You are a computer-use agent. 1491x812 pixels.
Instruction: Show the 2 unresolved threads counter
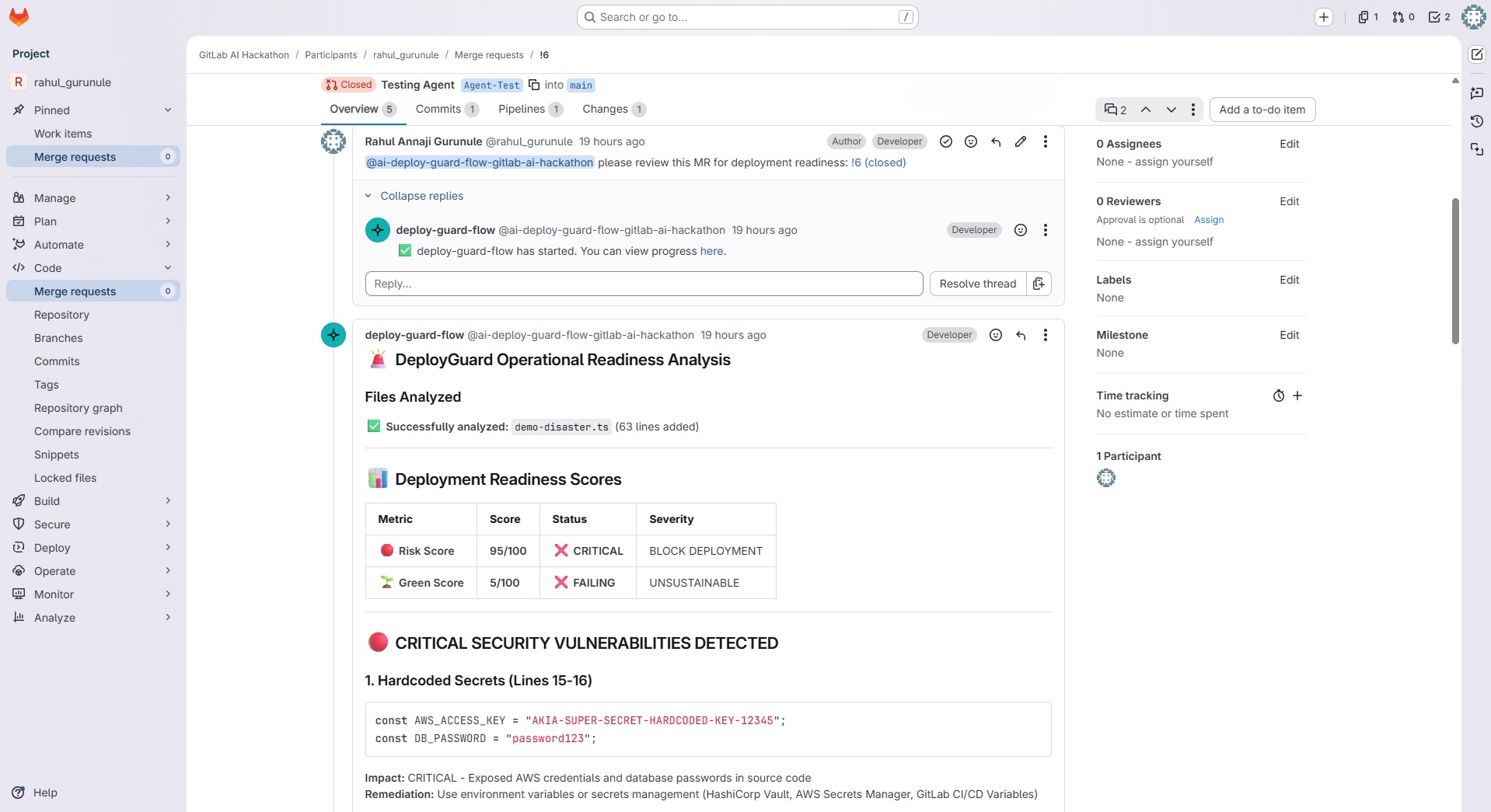point(1116,110)
